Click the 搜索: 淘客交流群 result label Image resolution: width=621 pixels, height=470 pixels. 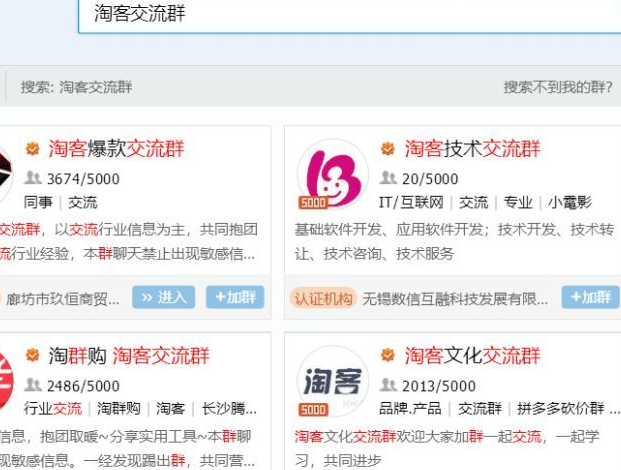tap(76, 87)
